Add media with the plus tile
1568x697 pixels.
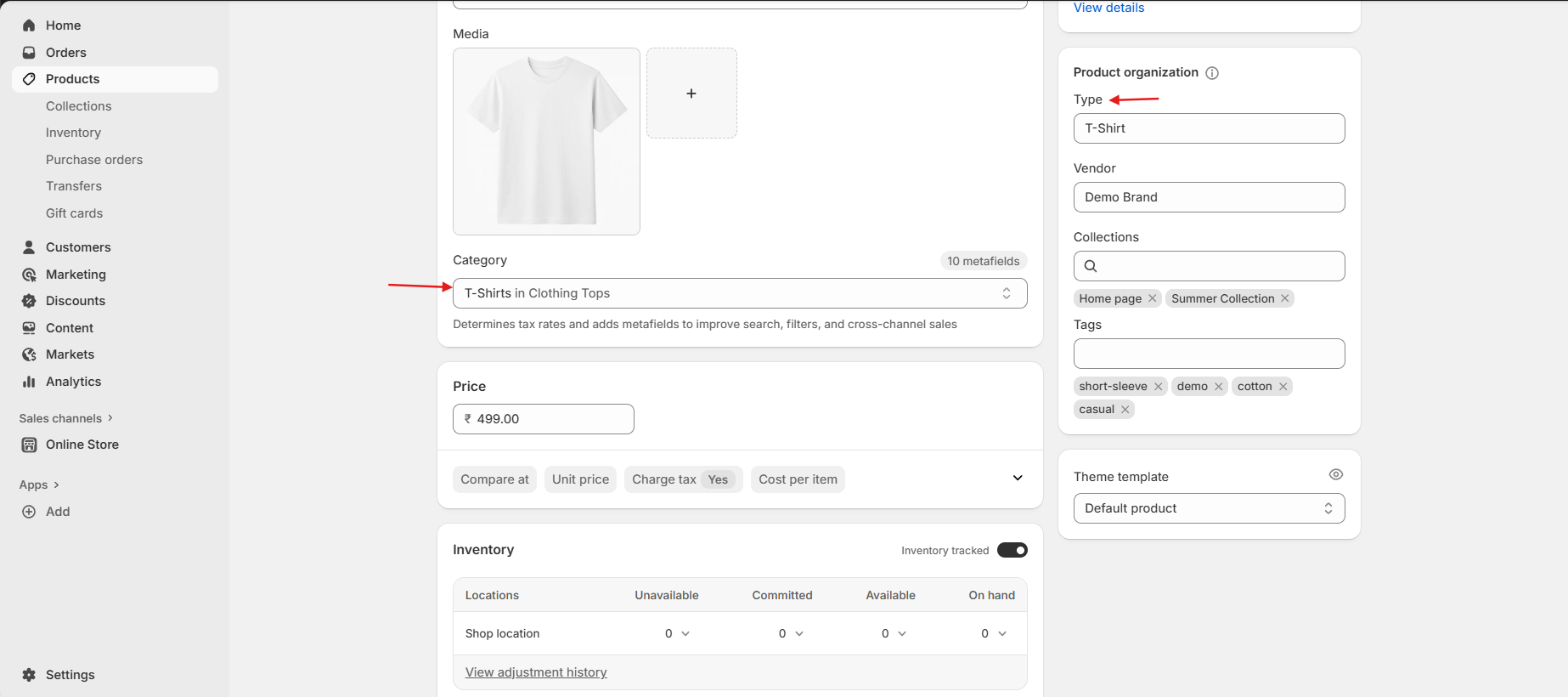691,93
